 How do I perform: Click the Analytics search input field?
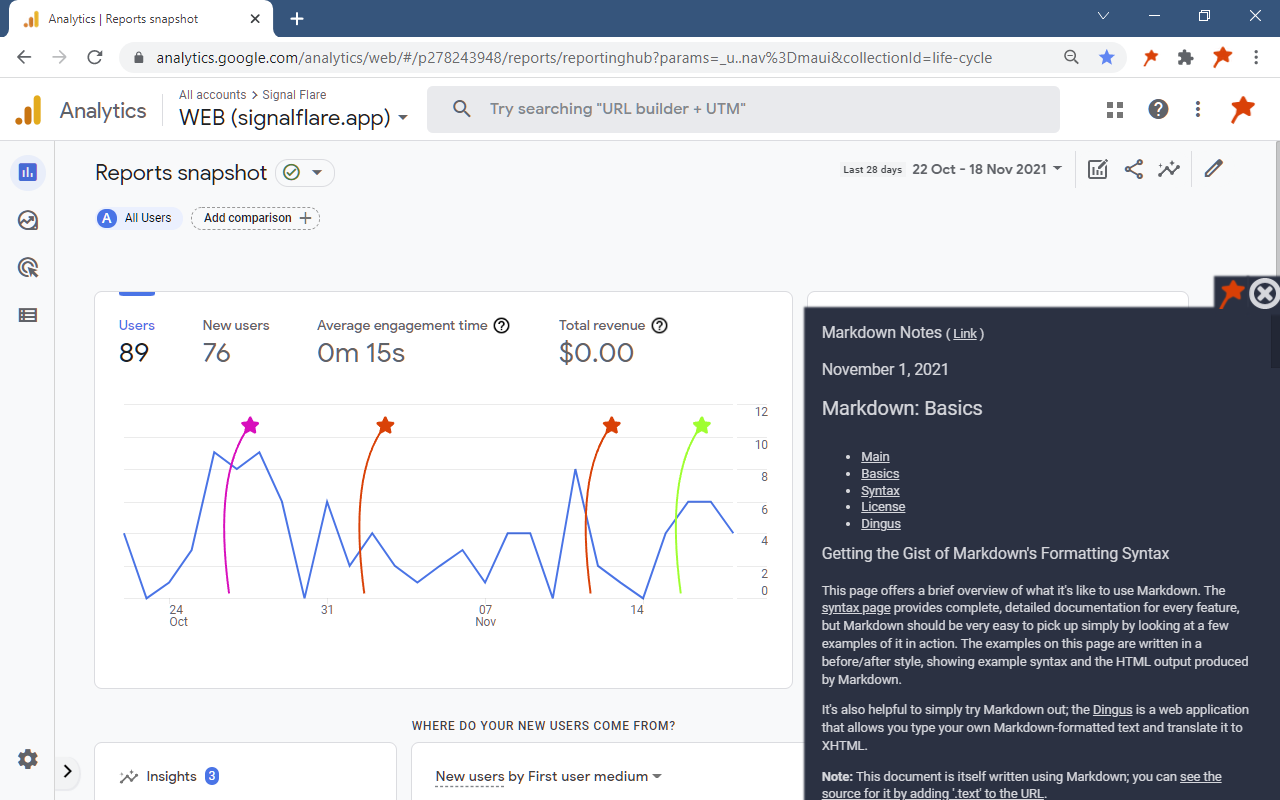pos(743,109)
